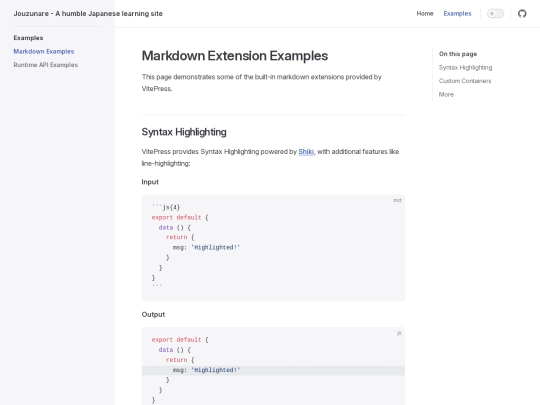Select Markdown Examples in sidebar
The width and height of the screenshot is (540, 405).
point(44,51)
